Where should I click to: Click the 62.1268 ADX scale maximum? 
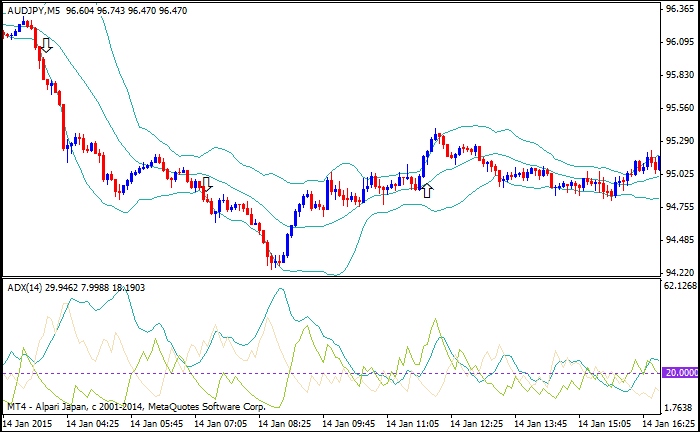680,286
